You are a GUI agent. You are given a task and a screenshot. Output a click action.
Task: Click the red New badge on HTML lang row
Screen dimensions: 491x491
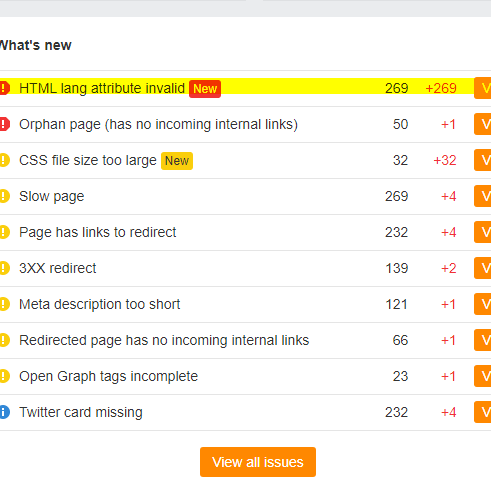point(205,89)
